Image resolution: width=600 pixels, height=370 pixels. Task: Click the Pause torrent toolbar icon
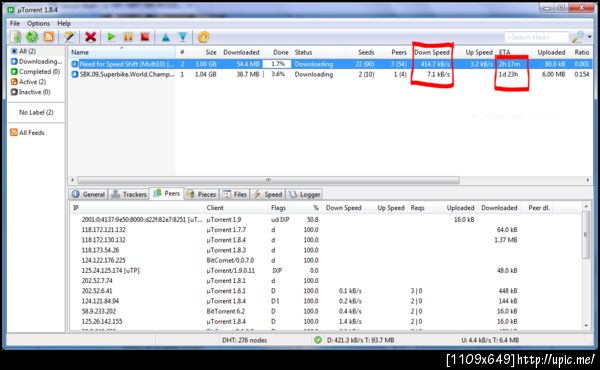(128, 37)
